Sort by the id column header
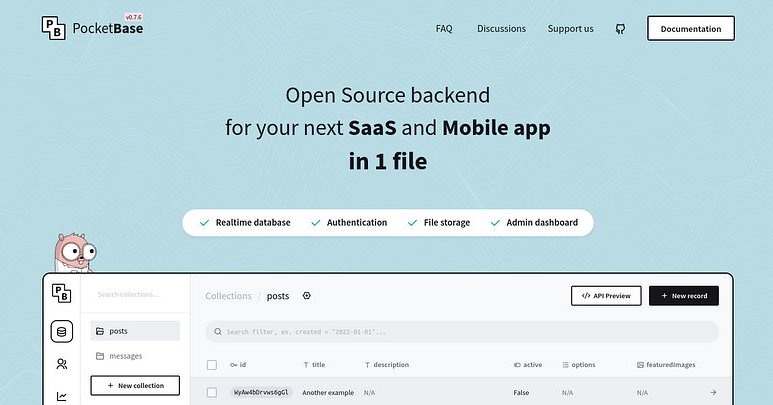 pyautogui.click(x=238, y=365)
